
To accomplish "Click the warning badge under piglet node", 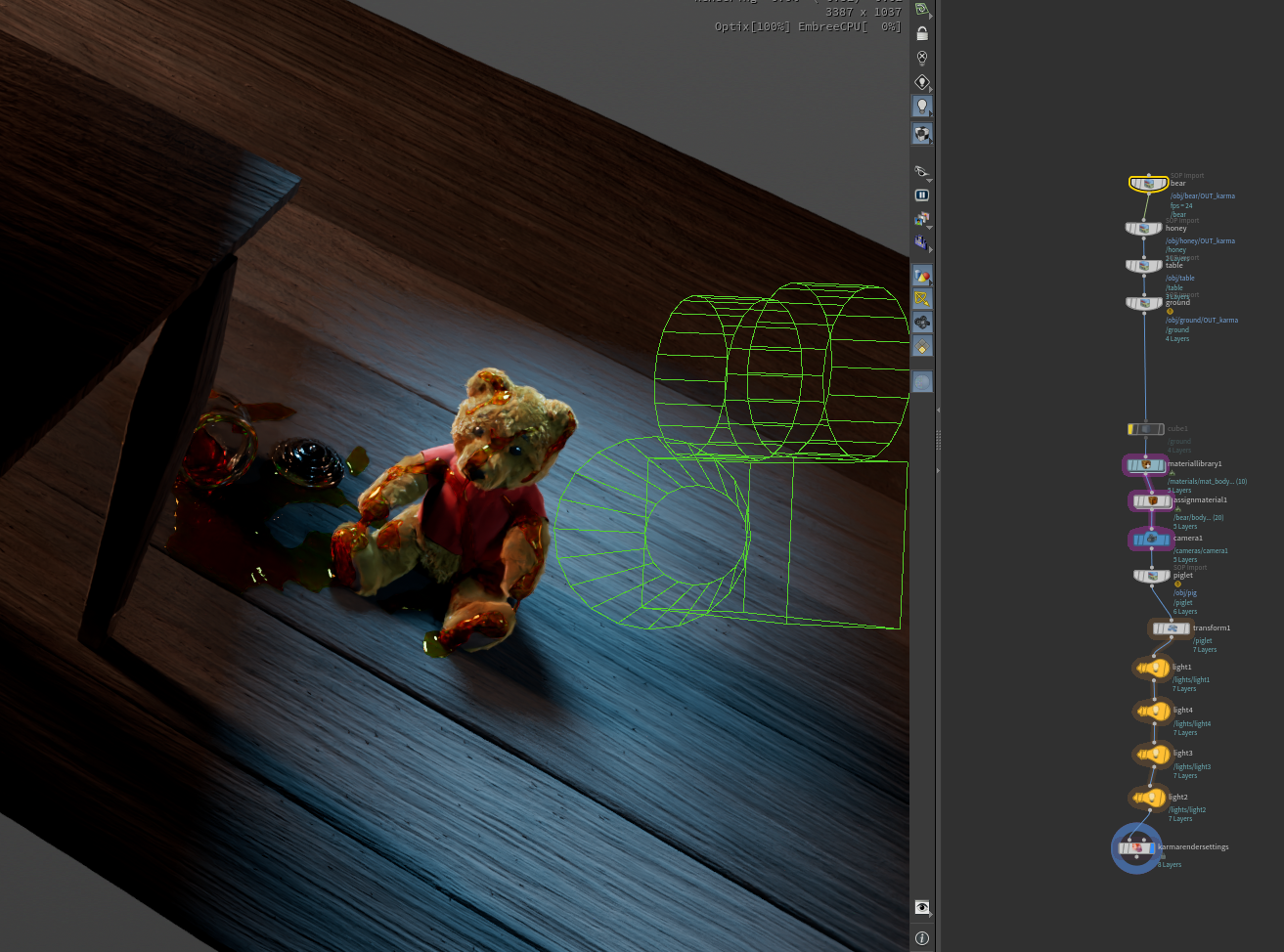I will point(1177,584).
